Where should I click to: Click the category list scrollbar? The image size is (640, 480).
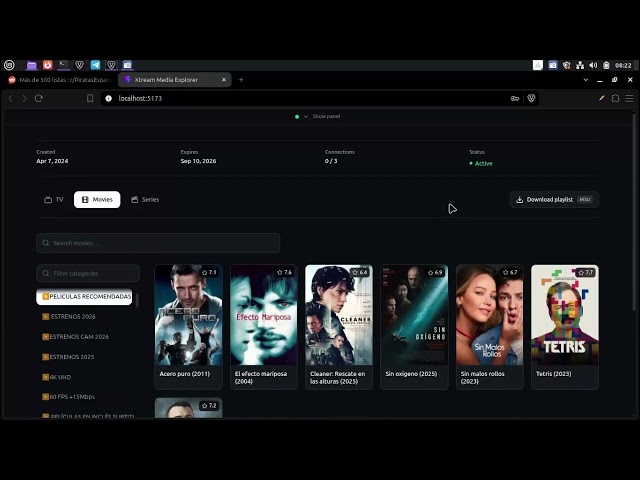coord(137,300)
